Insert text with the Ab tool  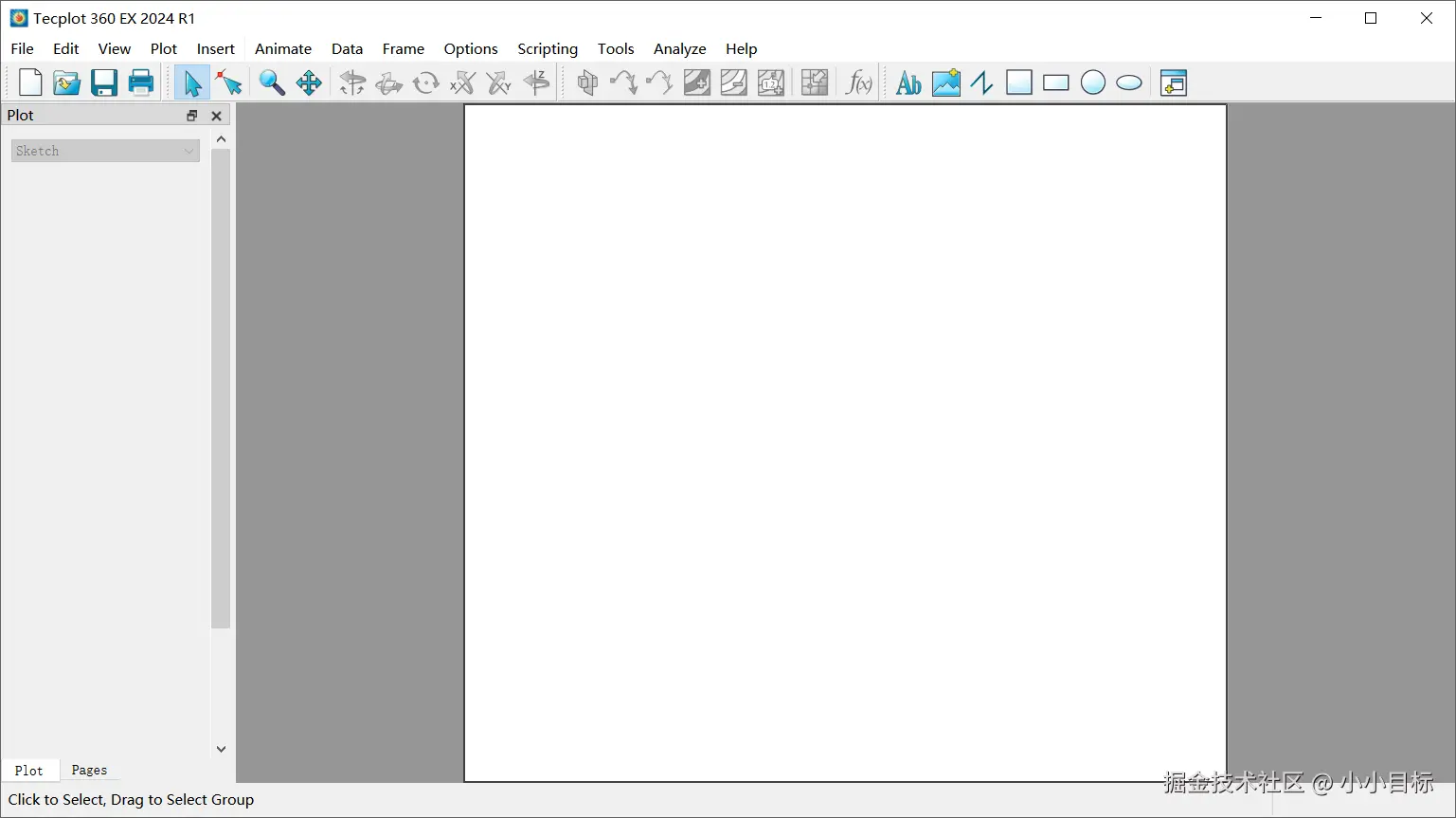908,83
